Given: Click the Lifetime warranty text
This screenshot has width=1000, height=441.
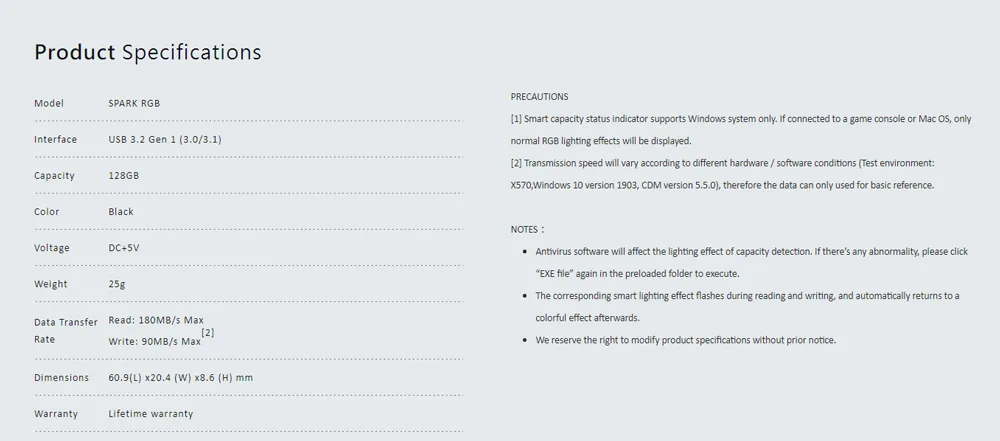Looking at the screenshot, I should [151, 414].
